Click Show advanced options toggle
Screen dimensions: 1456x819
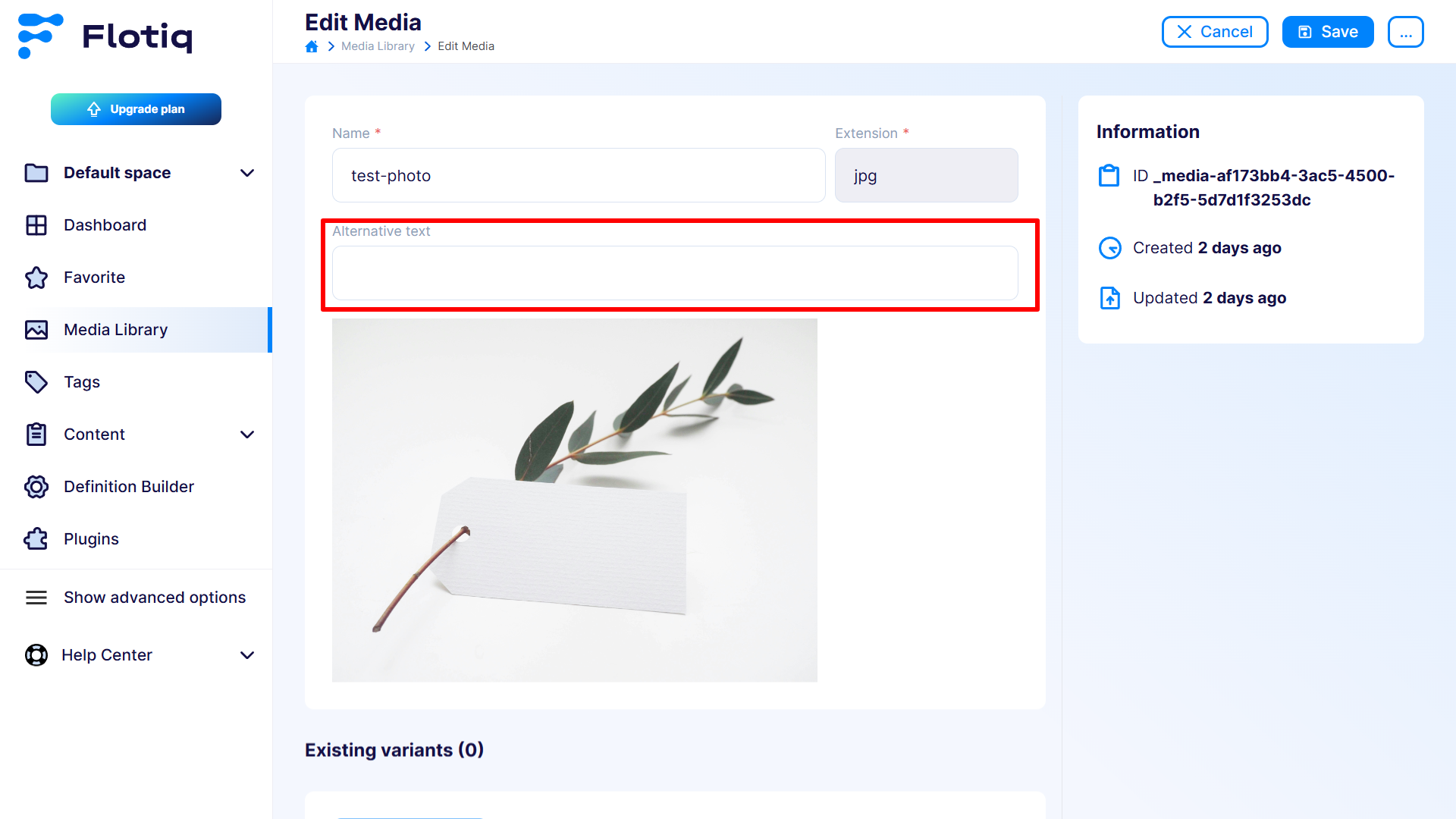pos(154,597)
